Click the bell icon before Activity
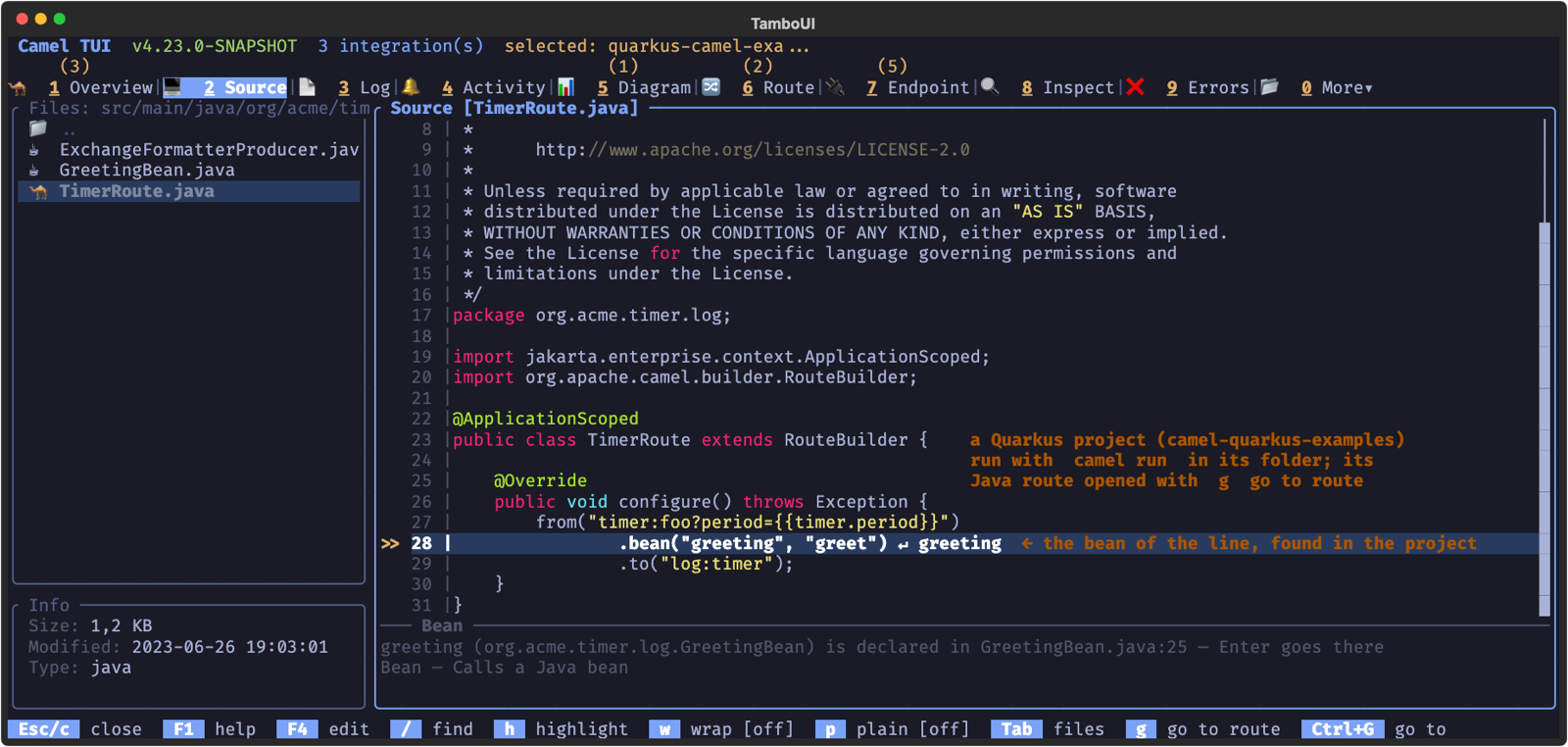 coord(411,87)
